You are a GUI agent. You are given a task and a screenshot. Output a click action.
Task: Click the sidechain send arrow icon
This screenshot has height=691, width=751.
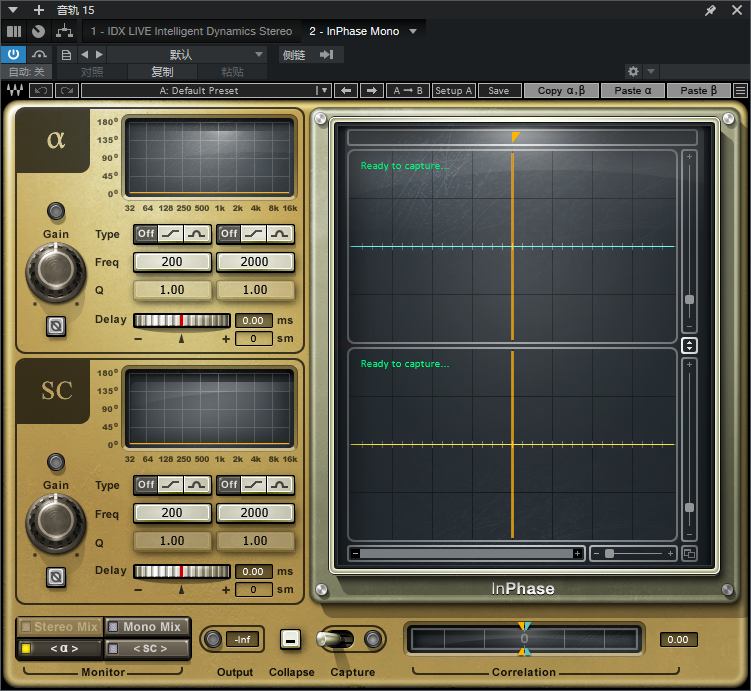[x=327, y=55]
